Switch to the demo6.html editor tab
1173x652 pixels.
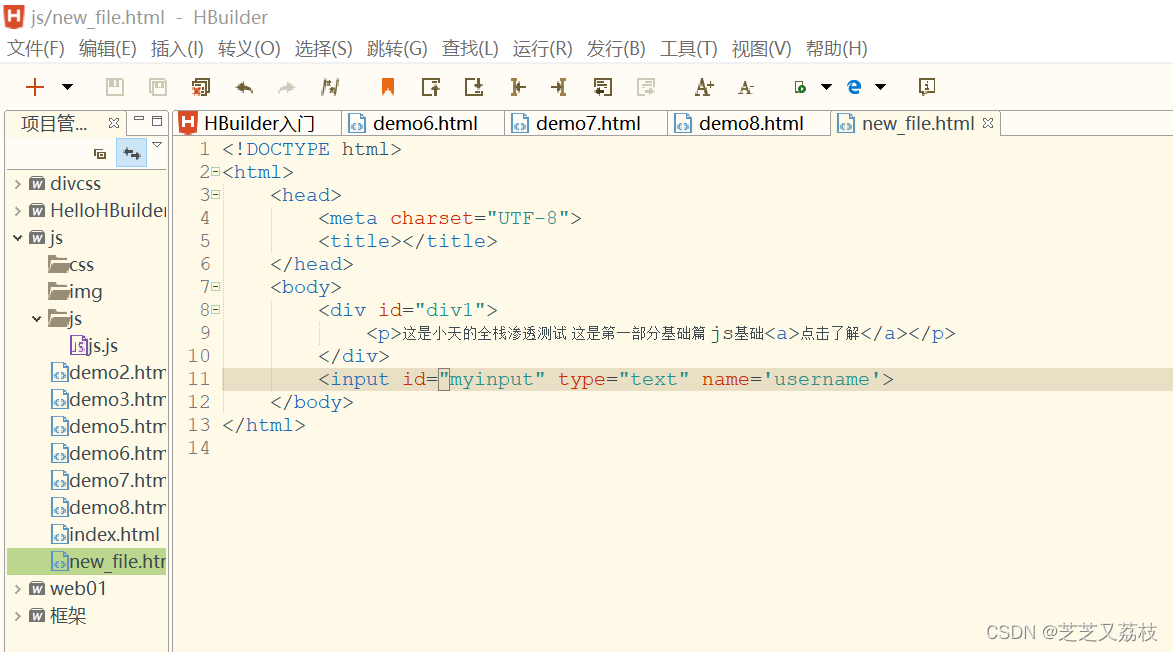[424, 123]
